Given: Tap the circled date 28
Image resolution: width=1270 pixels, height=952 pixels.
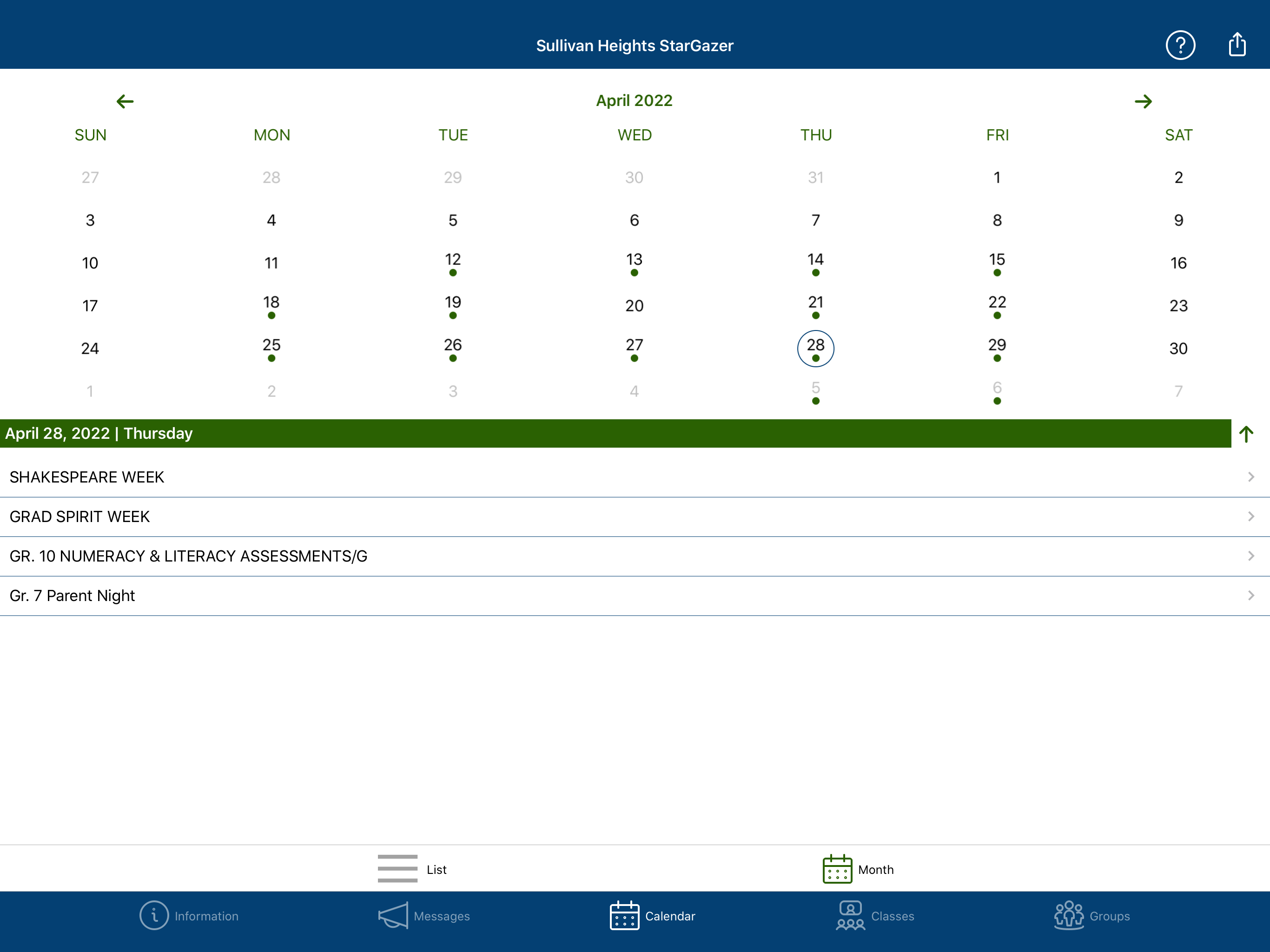Looking at the screenshot, I should 815,348.
